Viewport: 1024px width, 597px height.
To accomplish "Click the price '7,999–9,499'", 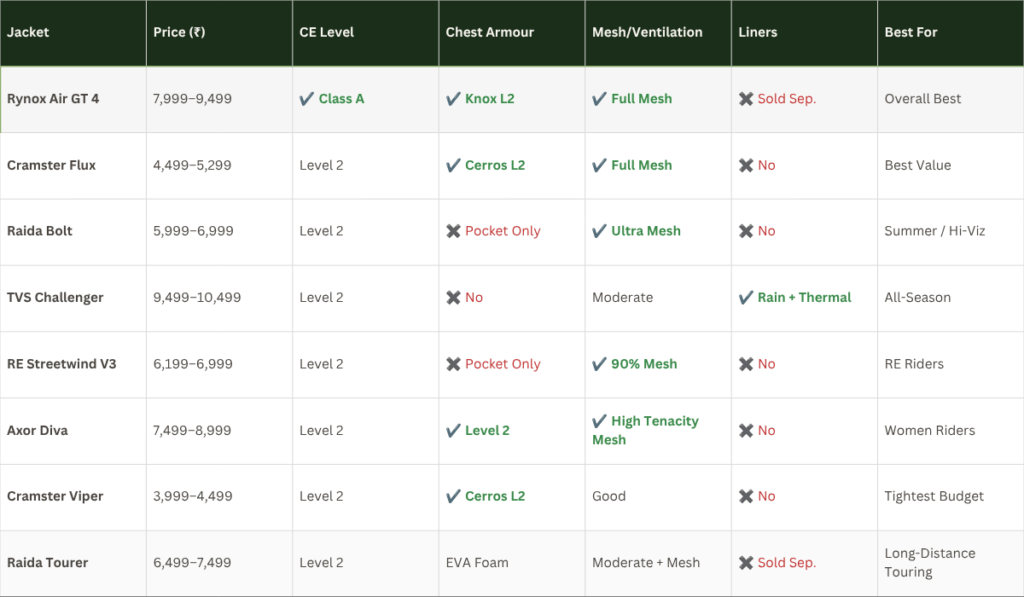I will point(192,99).
